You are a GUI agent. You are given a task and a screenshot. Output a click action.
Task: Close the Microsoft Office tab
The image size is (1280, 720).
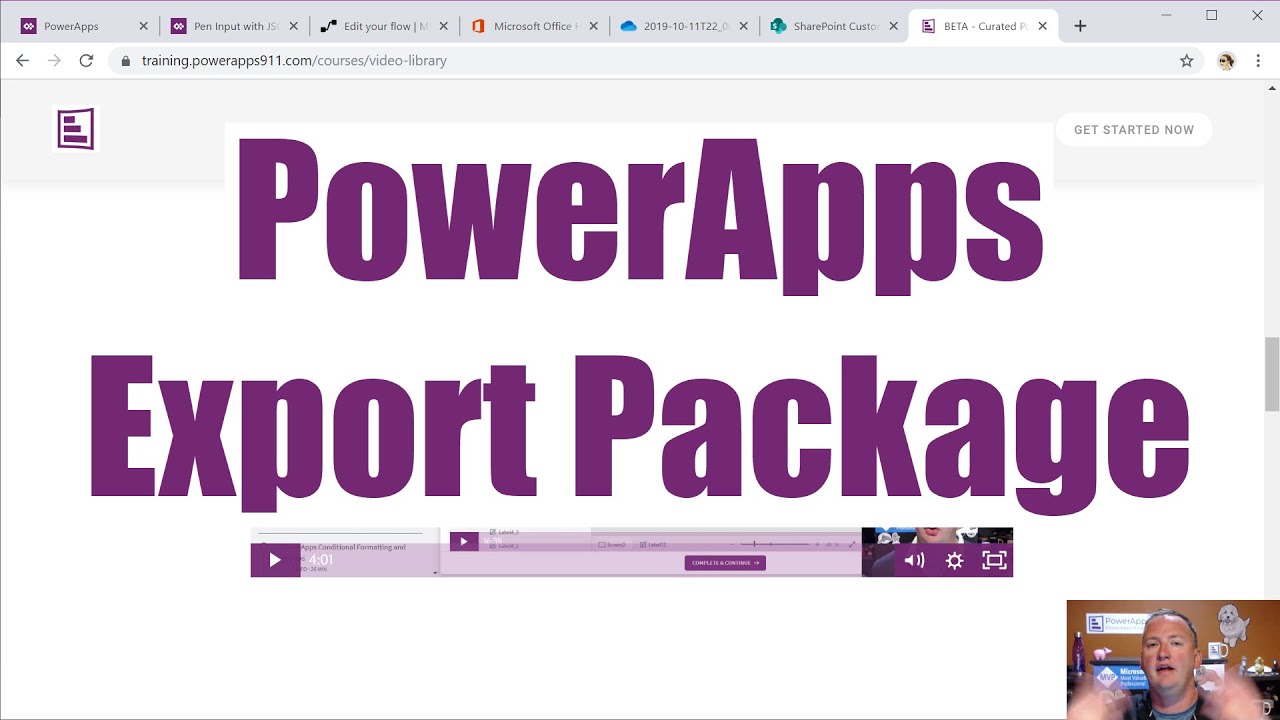[x=593, y=26]
